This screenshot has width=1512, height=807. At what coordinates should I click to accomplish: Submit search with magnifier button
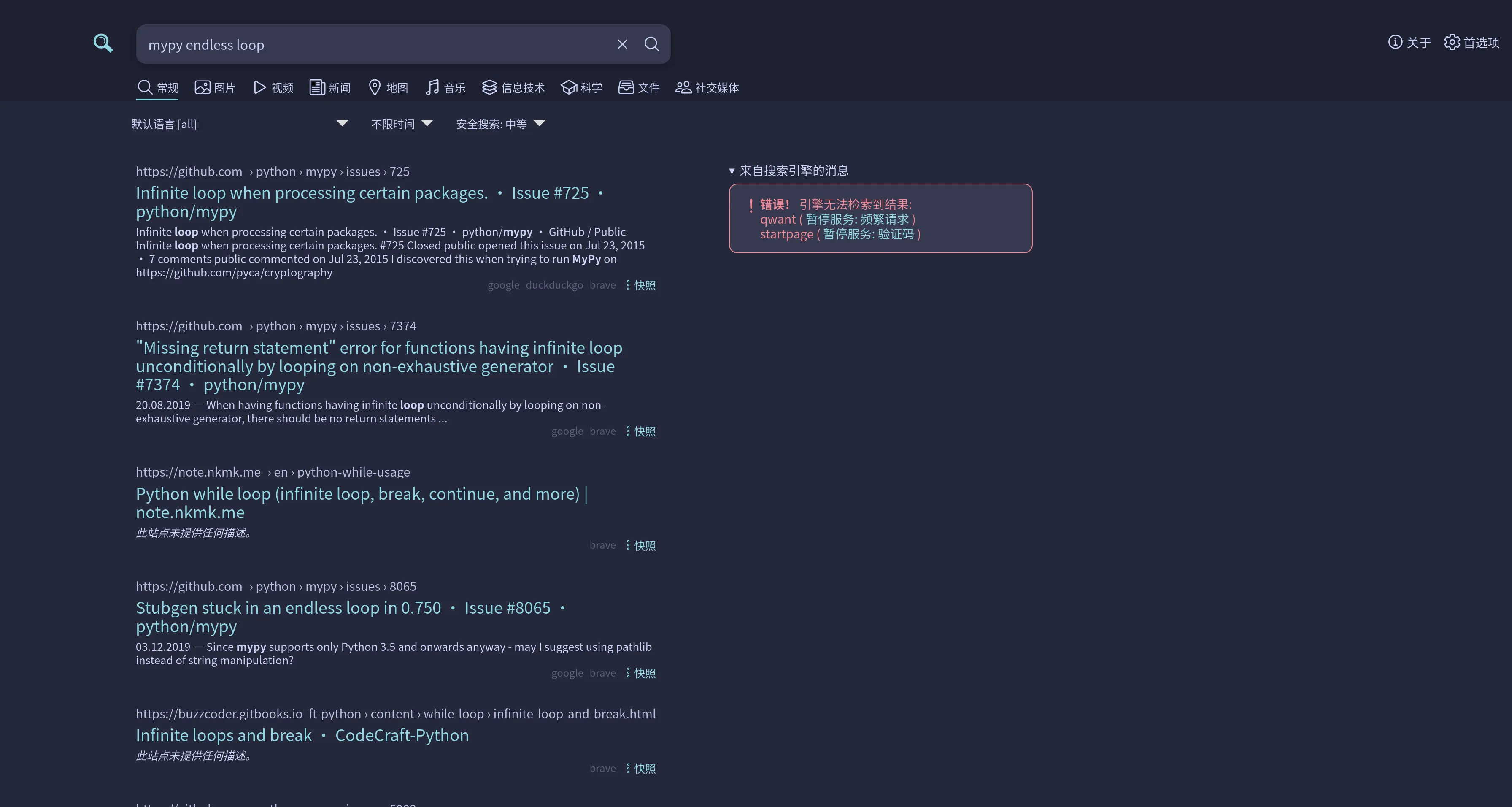[651, 44]
